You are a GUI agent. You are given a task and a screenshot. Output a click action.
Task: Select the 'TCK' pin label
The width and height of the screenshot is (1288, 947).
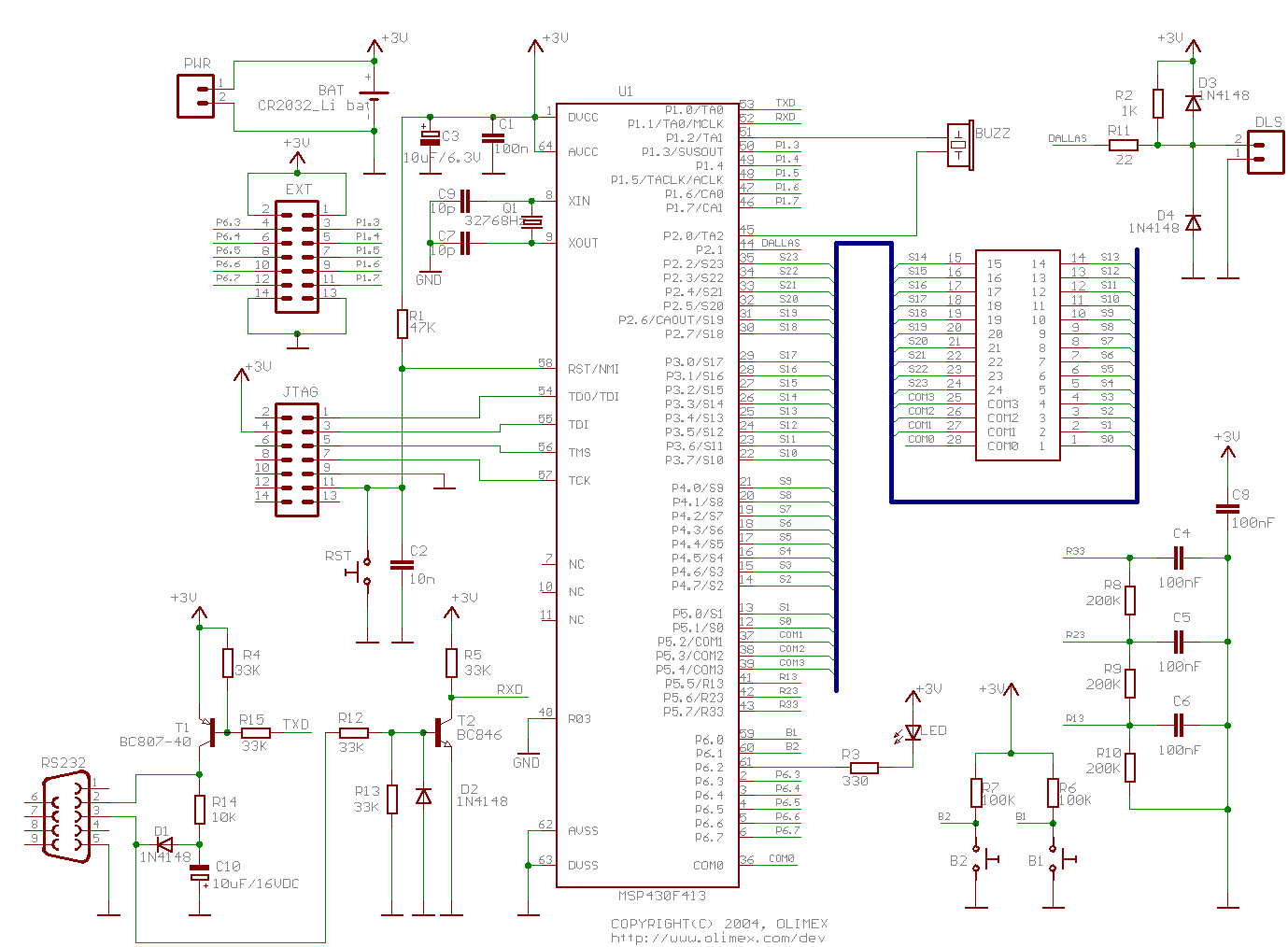tap(579, 481)
